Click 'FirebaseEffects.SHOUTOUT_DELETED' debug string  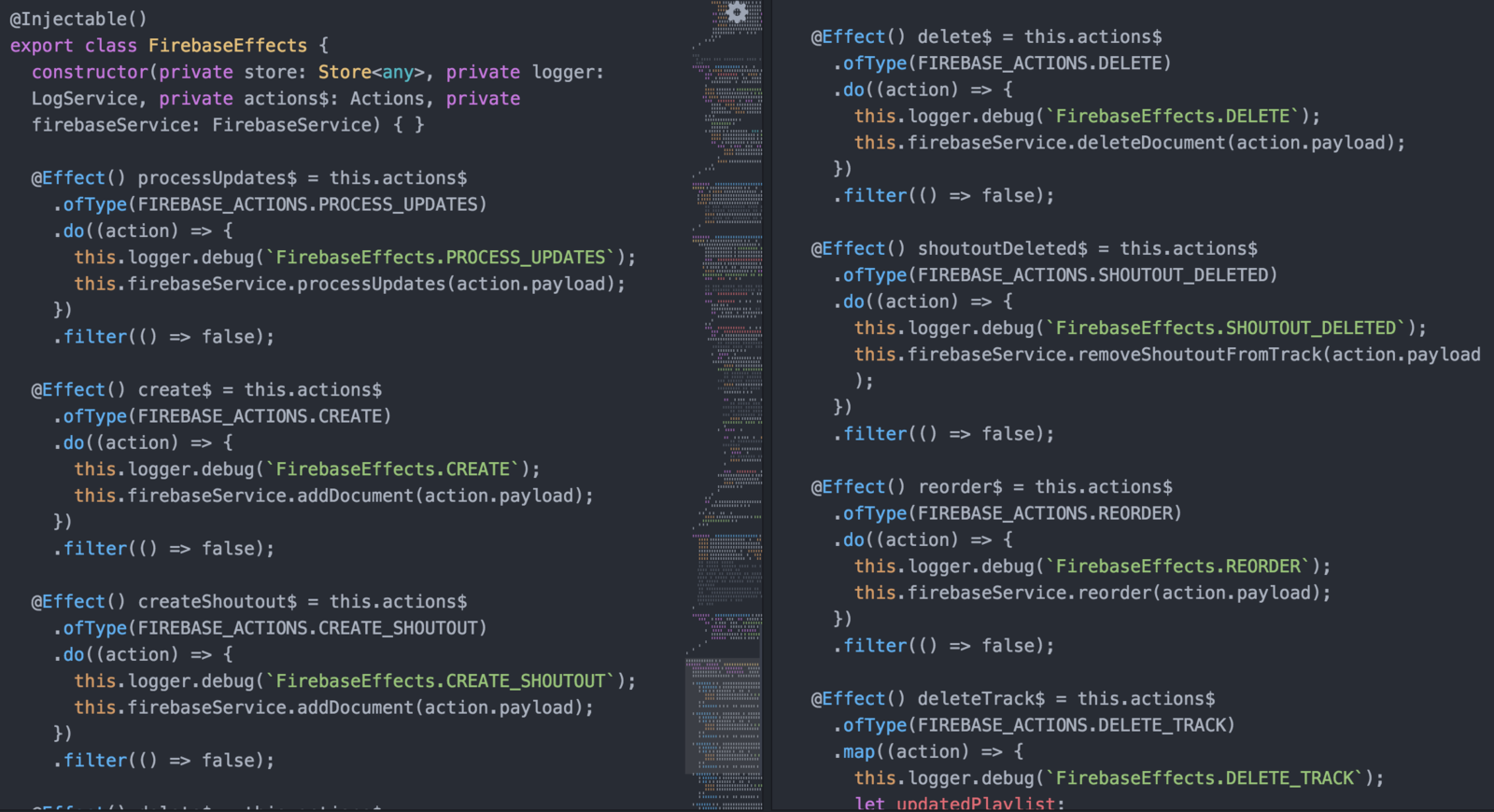[1225, 329]
